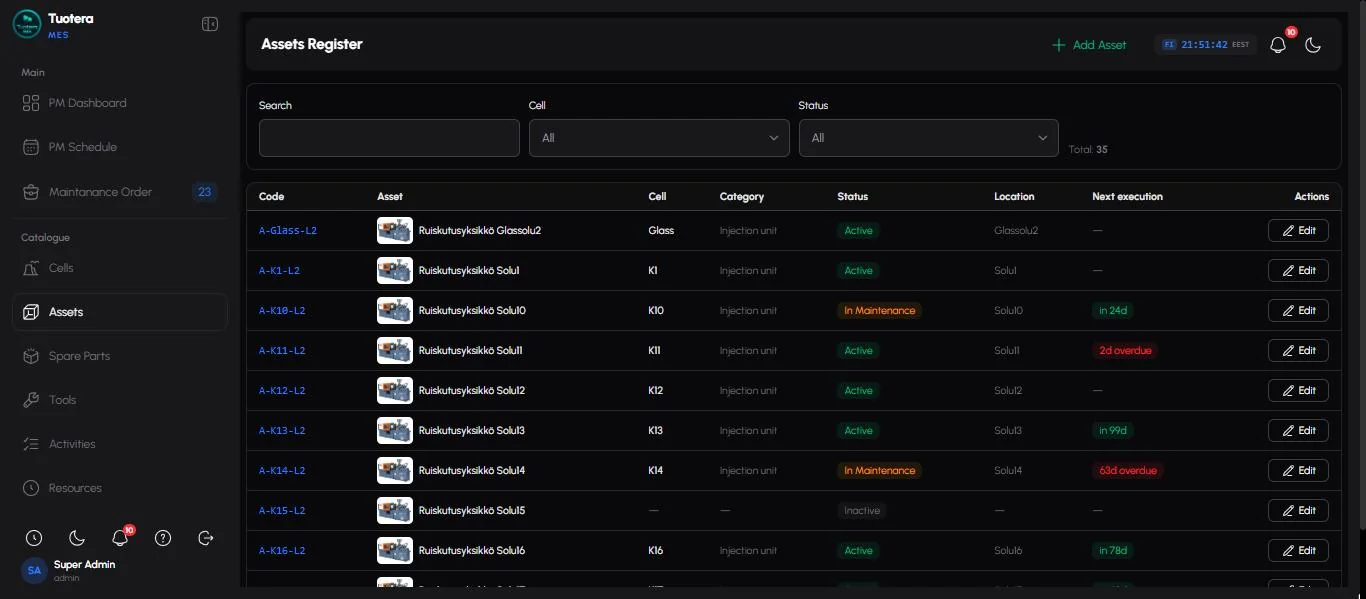This screenshot has height=599, width=1366.
Task: Edit asset A-K10-L2
Action: click(1298, 311)
